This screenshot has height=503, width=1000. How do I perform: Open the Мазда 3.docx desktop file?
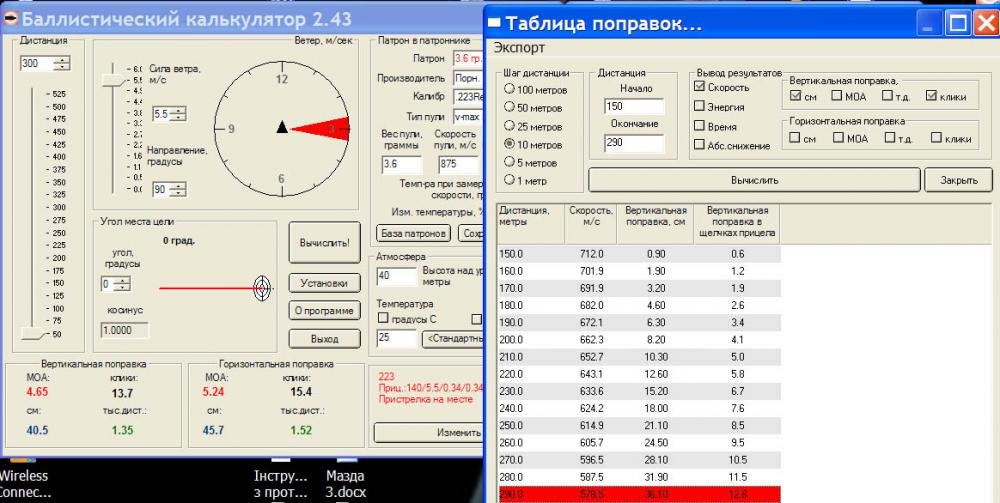(343, 484)
